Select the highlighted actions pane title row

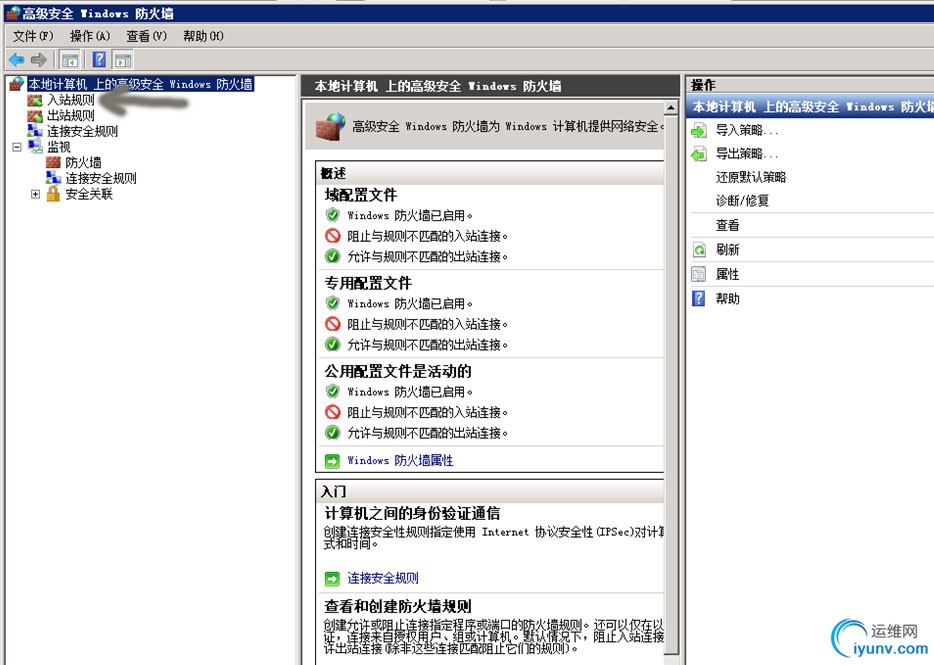(x=810, y=107)
